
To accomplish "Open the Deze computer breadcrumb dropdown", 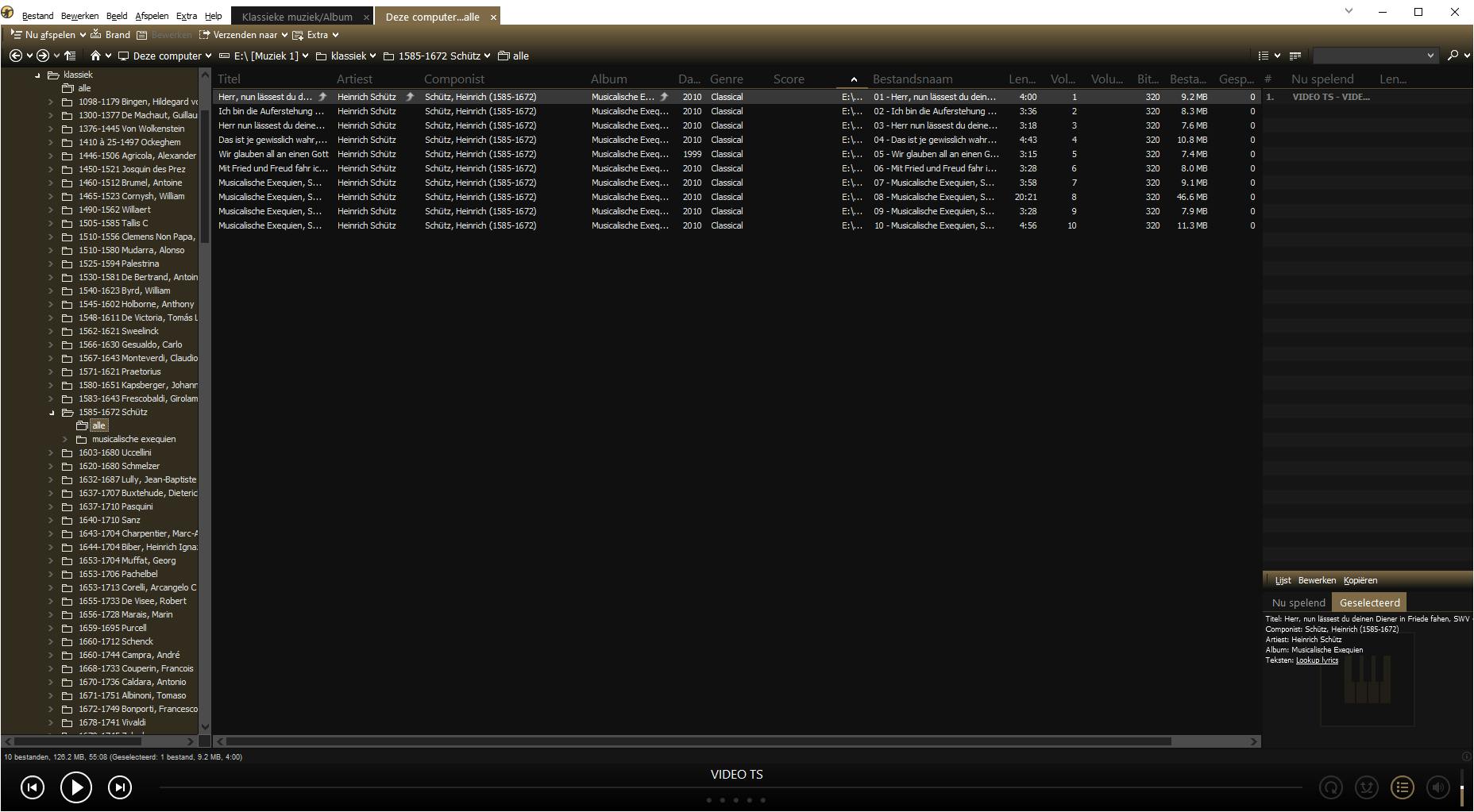I will point(208,56).
